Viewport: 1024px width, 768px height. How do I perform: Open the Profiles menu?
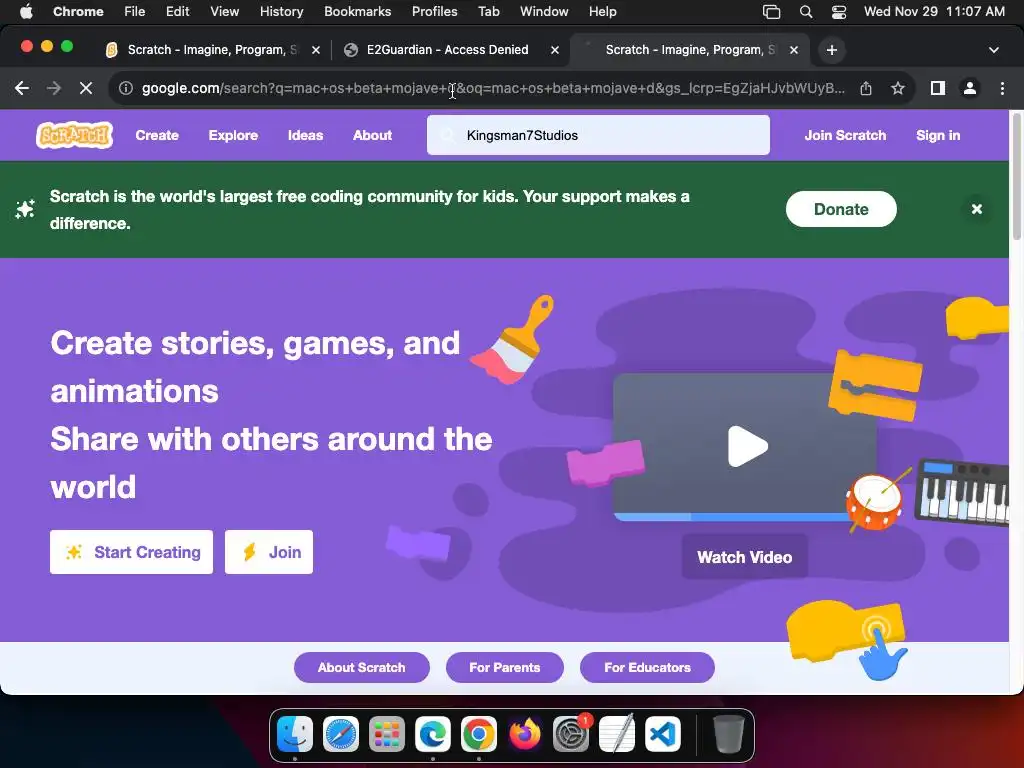tap(434, 11)
